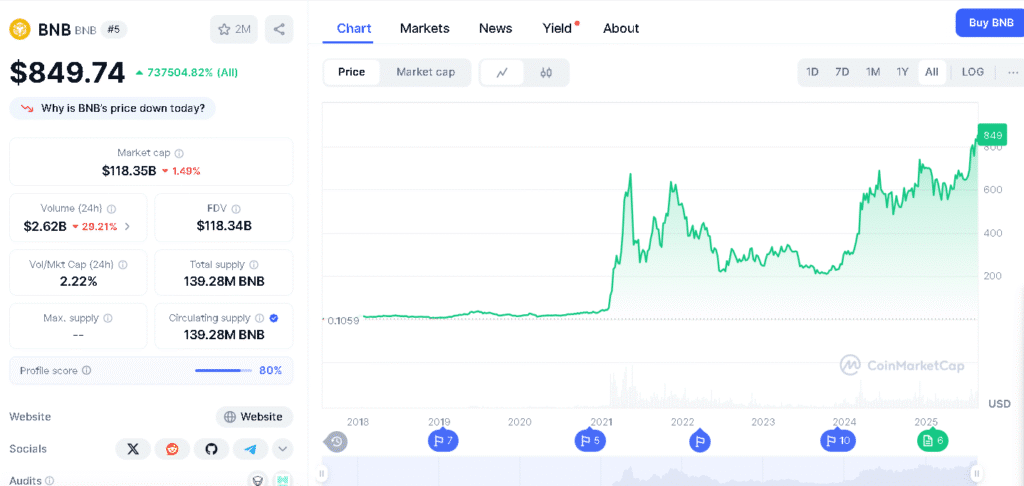Click the 2019 timeline marker with 7 events
The height and width of the screenshot is (486, 1024).
tap(443, 440)
